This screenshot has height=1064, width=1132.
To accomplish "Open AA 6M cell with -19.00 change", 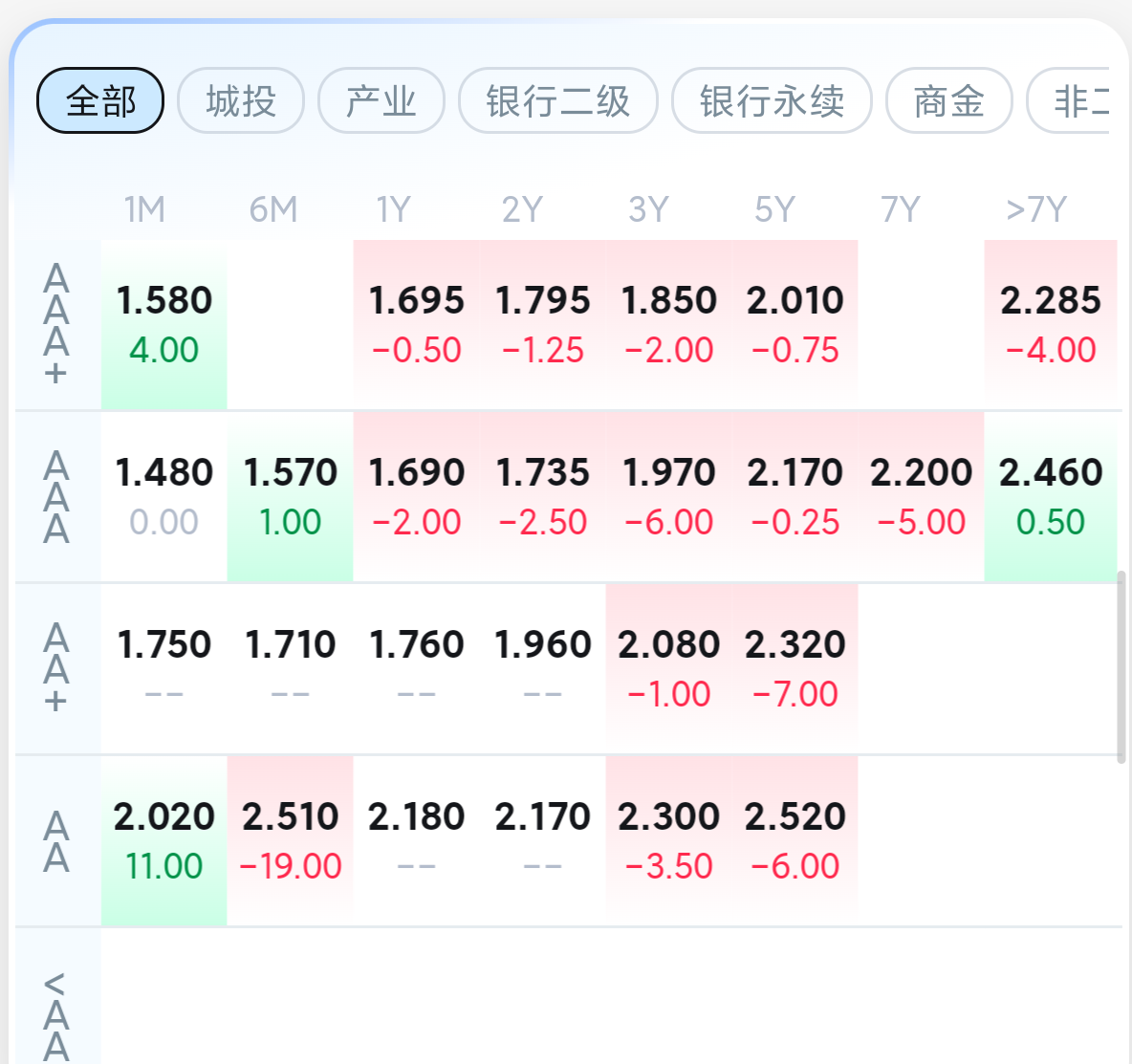I will (290, 840).
